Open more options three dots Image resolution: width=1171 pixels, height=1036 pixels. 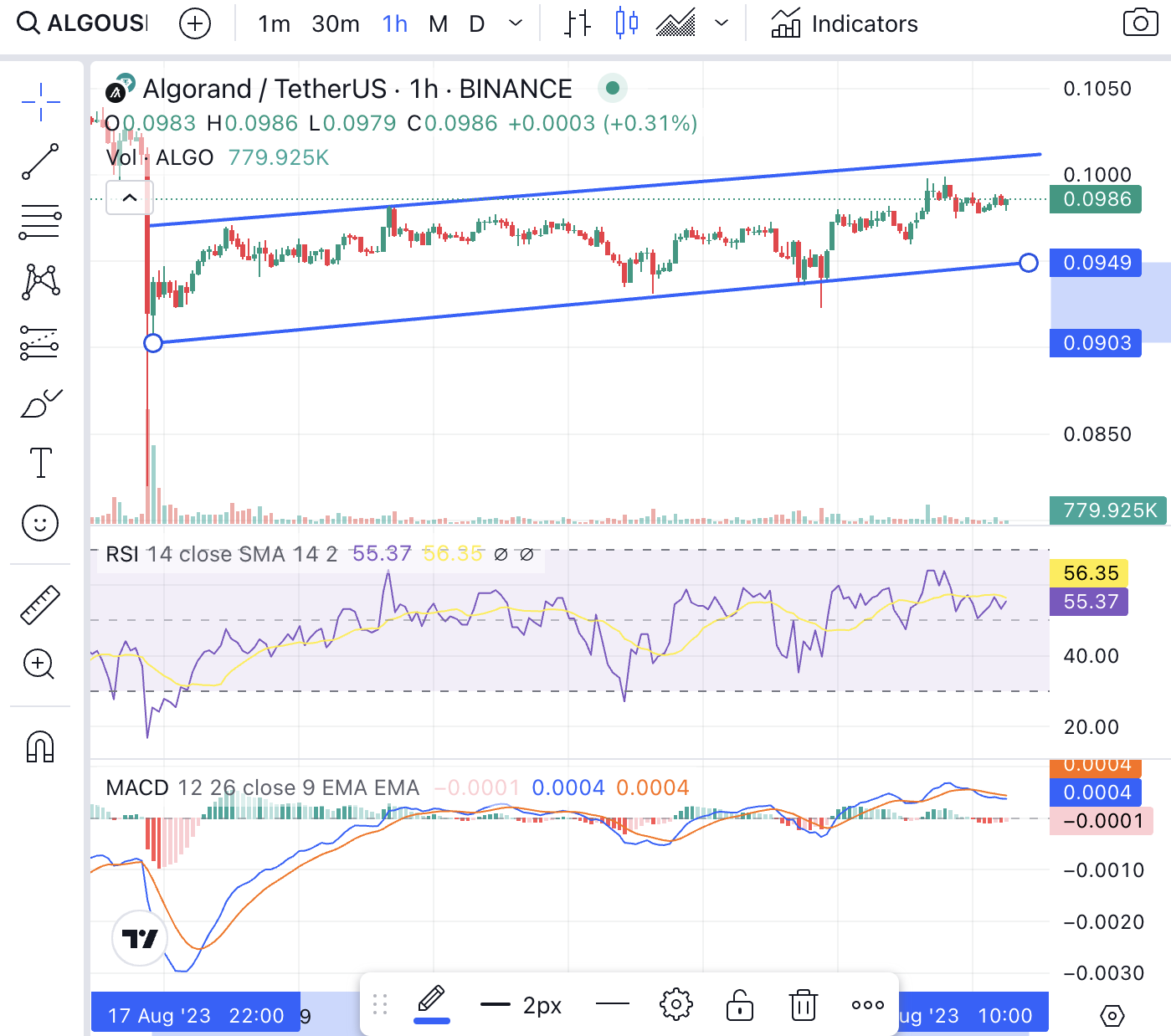867,1005
